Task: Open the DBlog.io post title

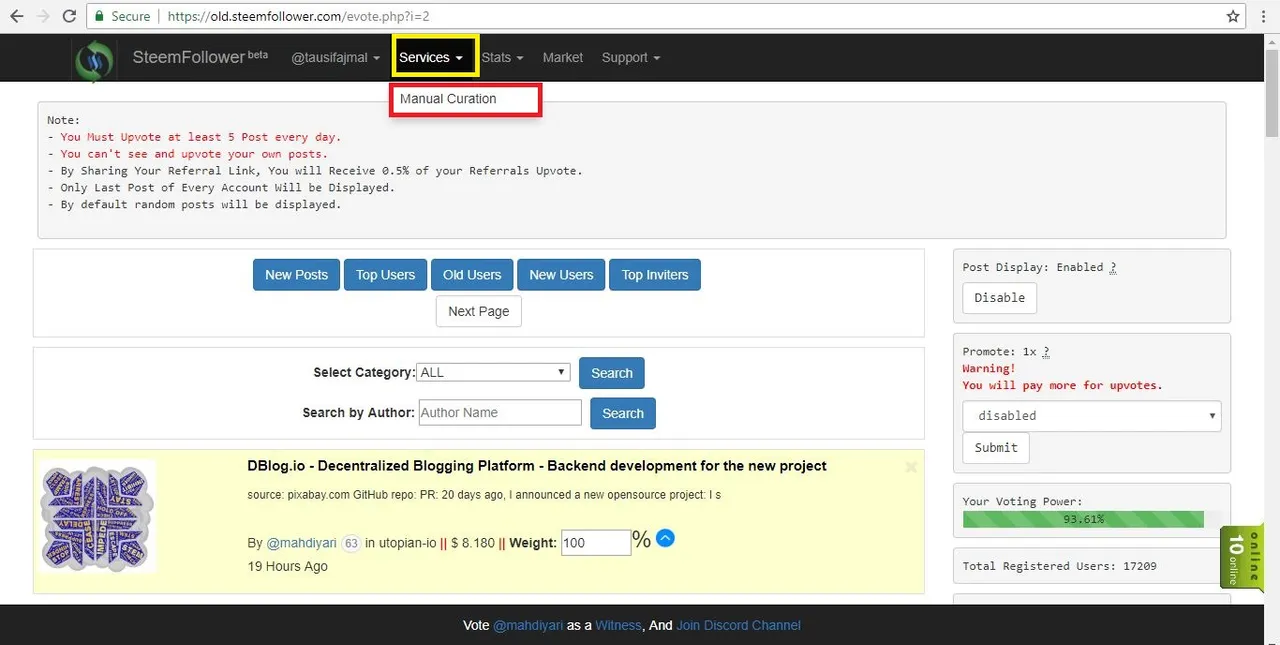Action: tap(537, 466)
